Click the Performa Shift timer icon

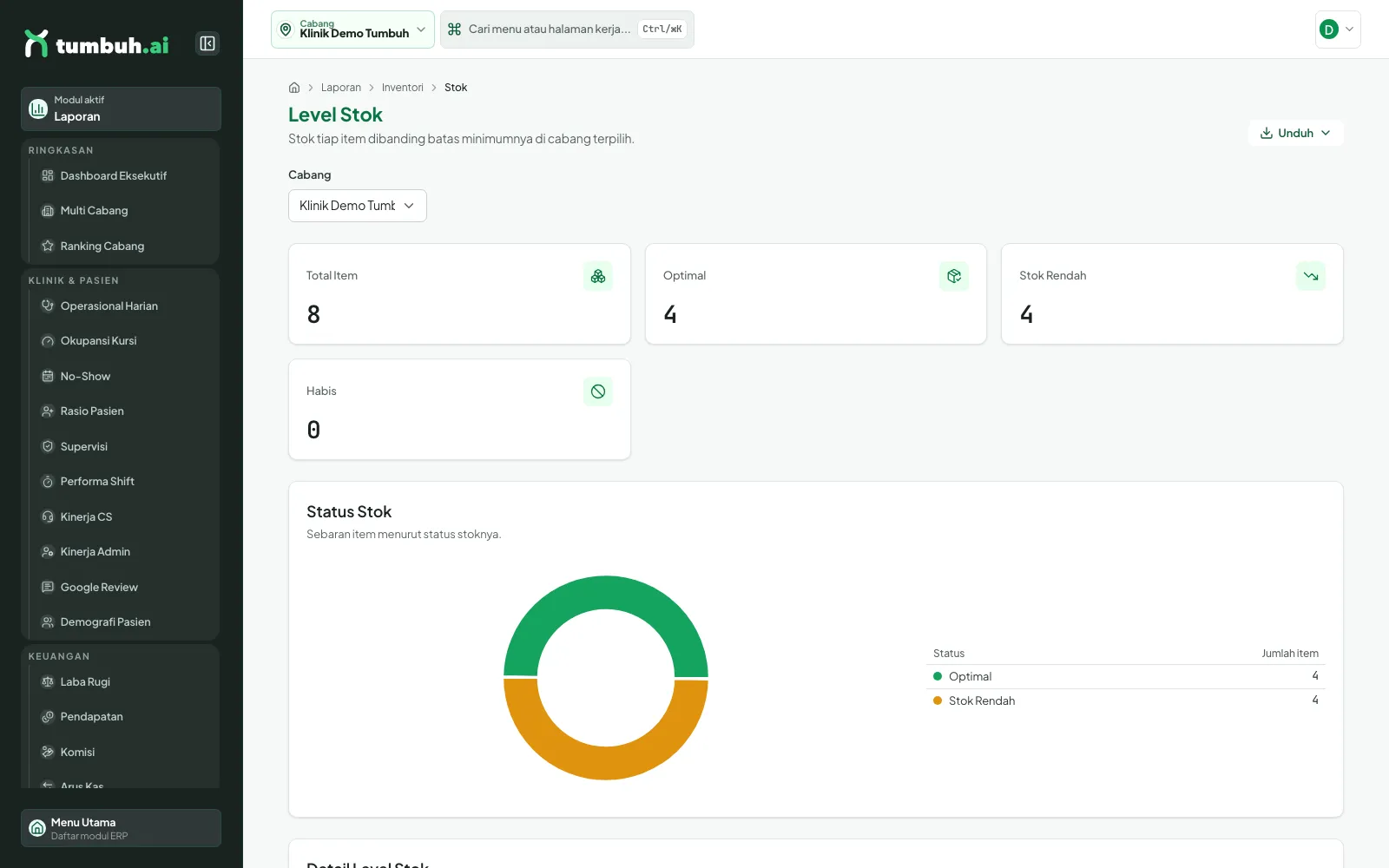(48, 482)
